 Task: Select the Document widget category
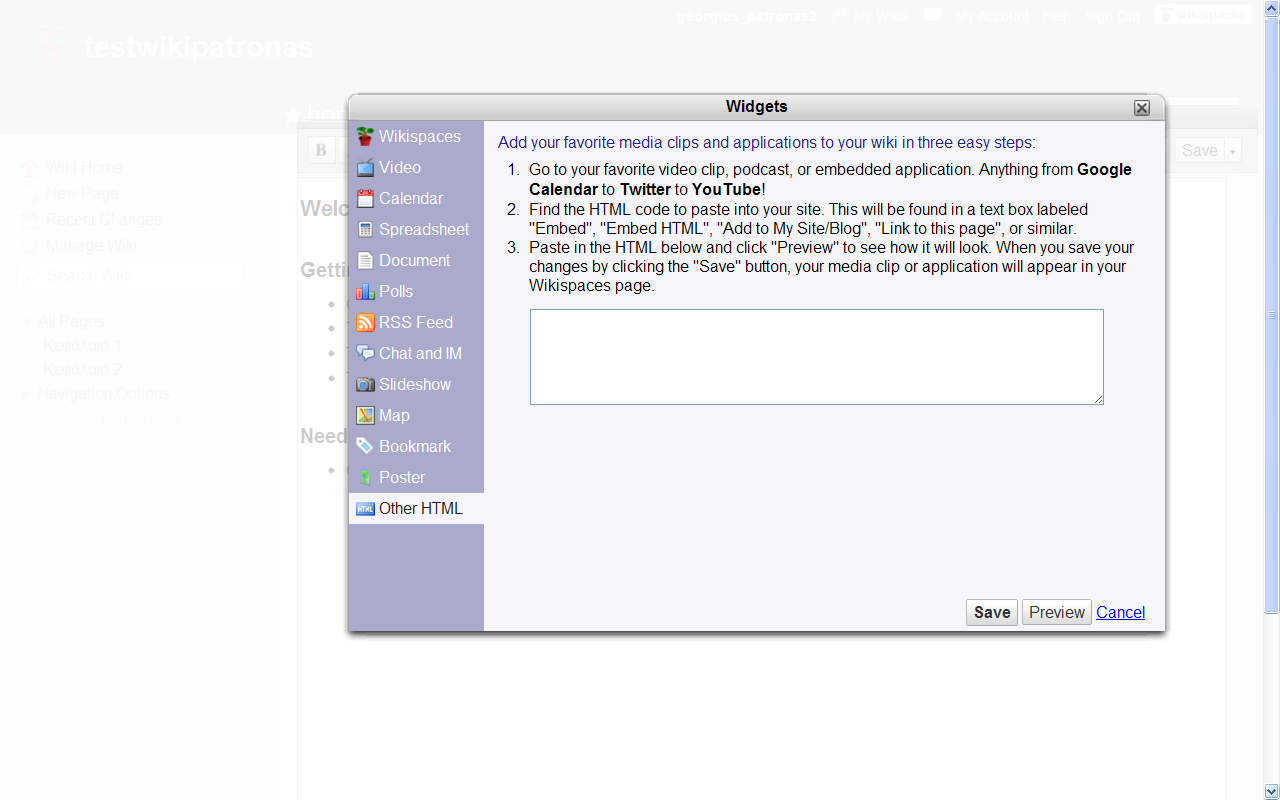coord(416,260)
